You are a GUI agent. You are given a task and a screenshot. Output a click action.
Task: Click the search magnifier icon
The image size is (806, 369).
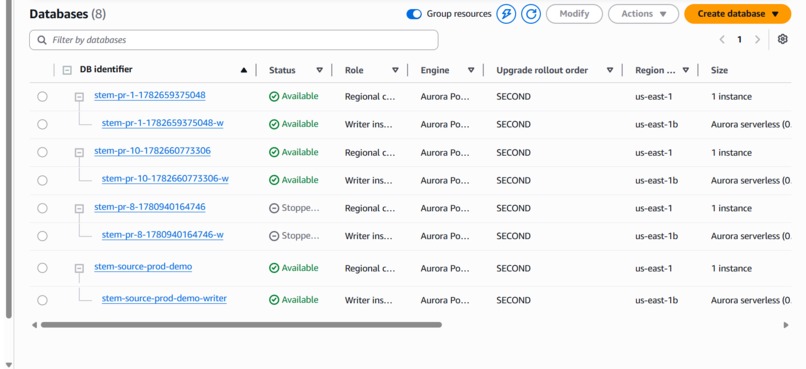click(42, 40)
